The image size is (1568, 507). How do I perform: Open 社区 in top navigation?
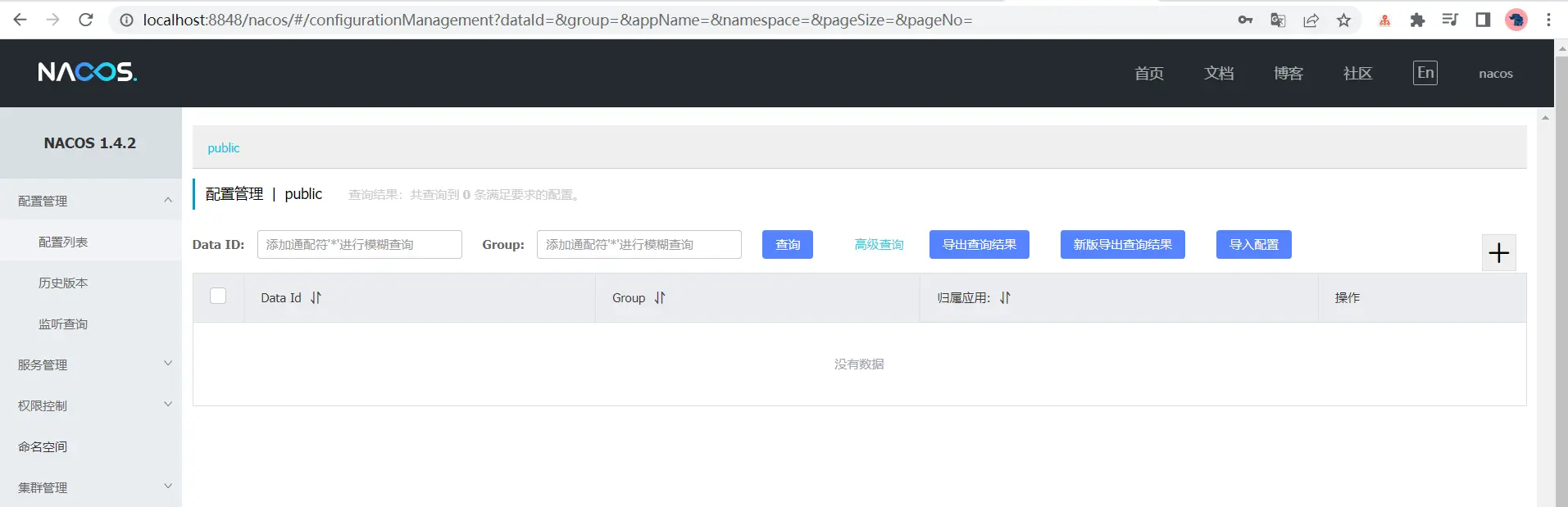coord(1357,74)
